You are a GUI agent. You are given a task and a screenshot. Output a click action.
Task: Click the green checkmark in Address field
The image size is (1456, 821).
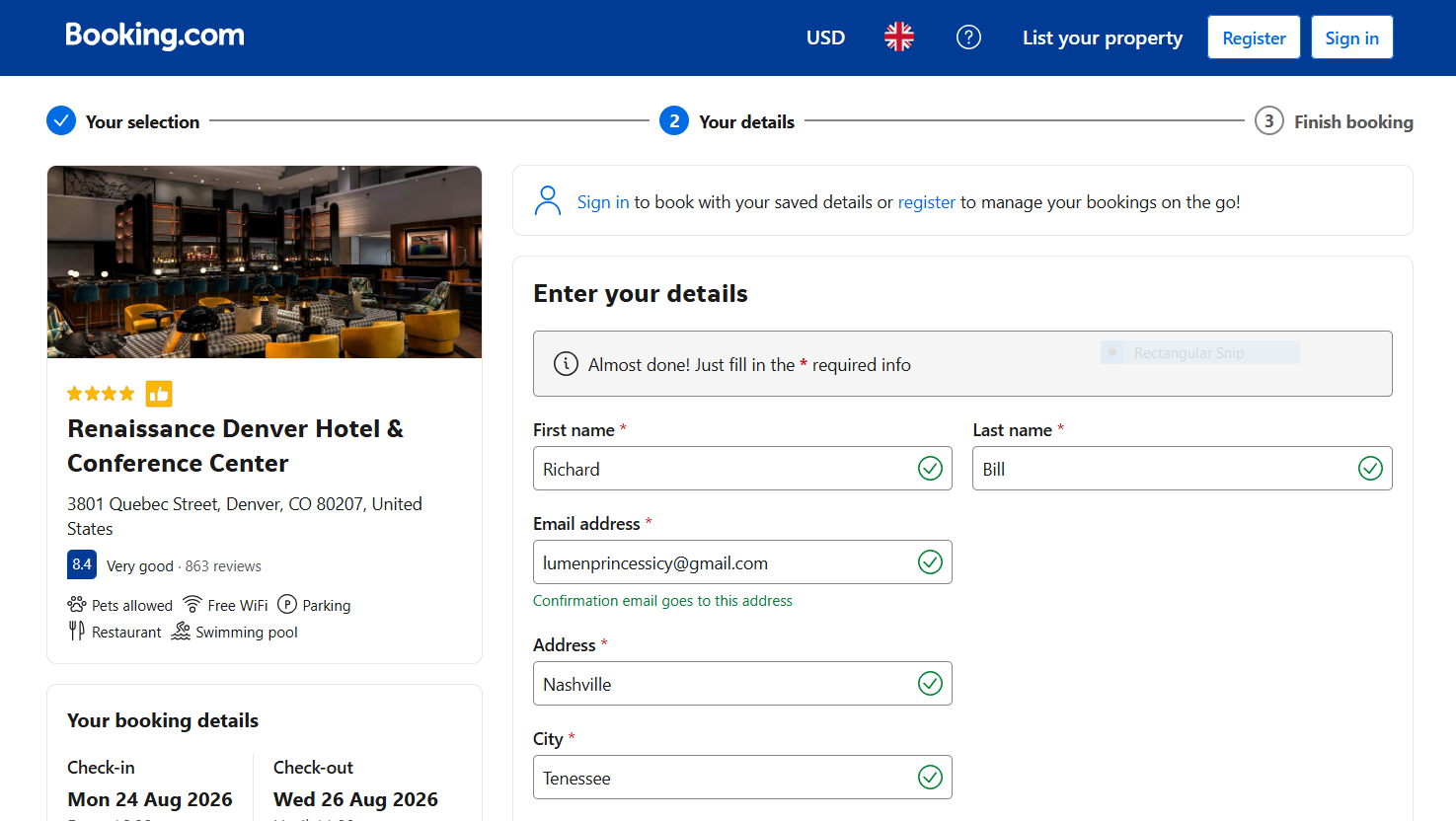click(x=930, y=684)
